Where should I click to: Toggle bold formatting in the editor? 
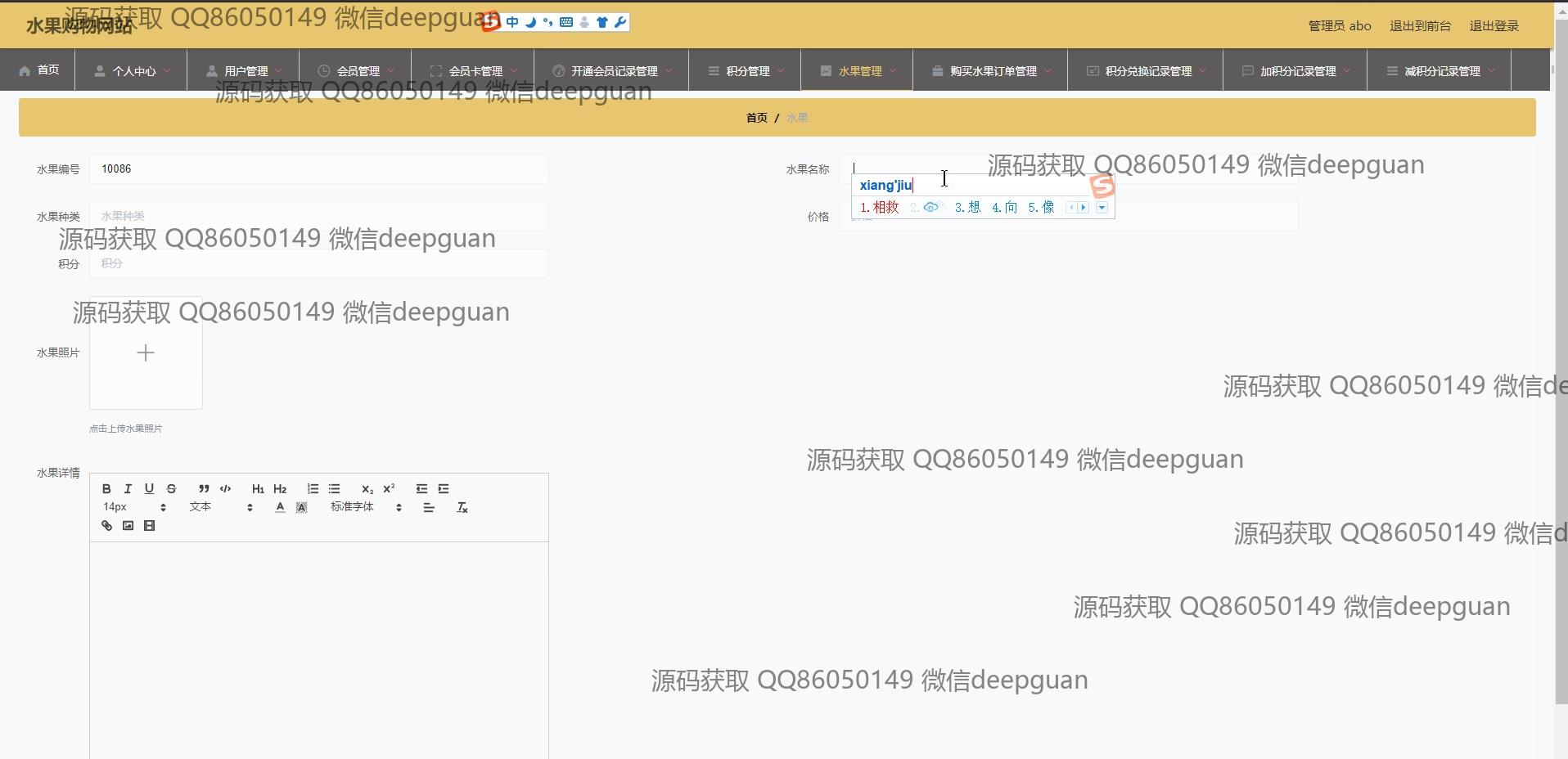106,488
